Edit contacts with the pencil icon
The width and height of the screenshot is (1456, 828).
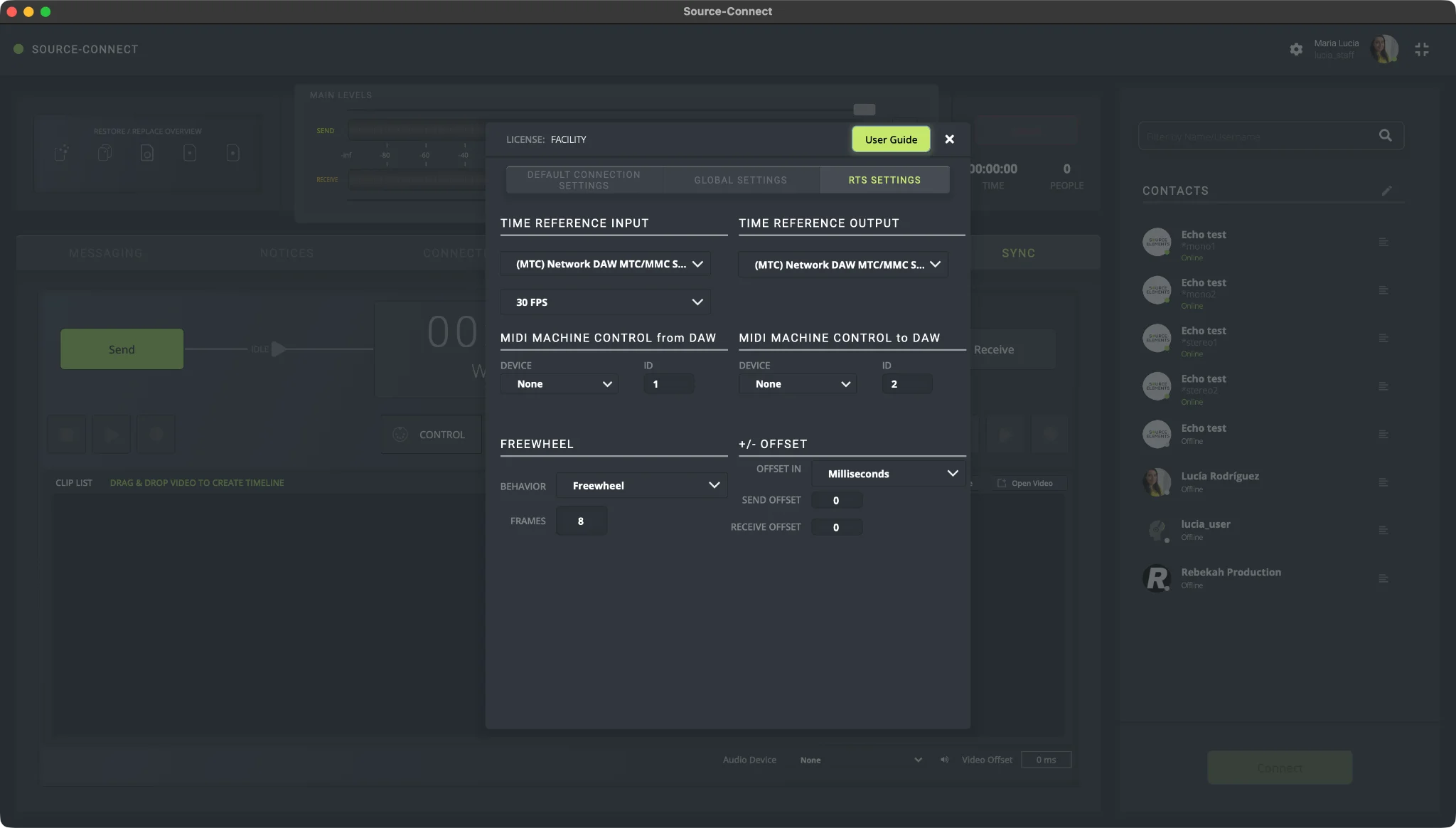[1386, 191]
